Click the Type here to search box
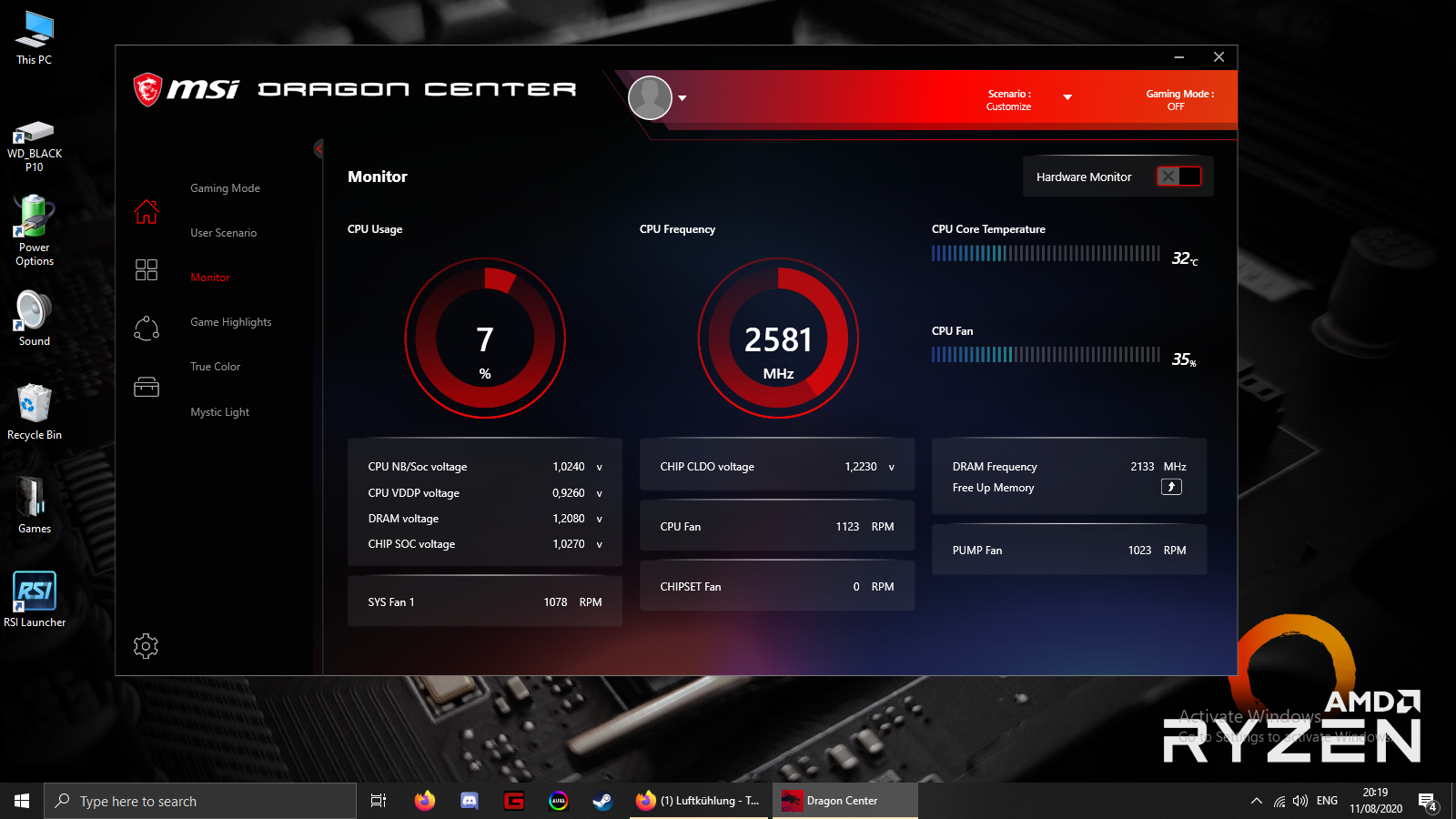 click(x=200, y=801)
